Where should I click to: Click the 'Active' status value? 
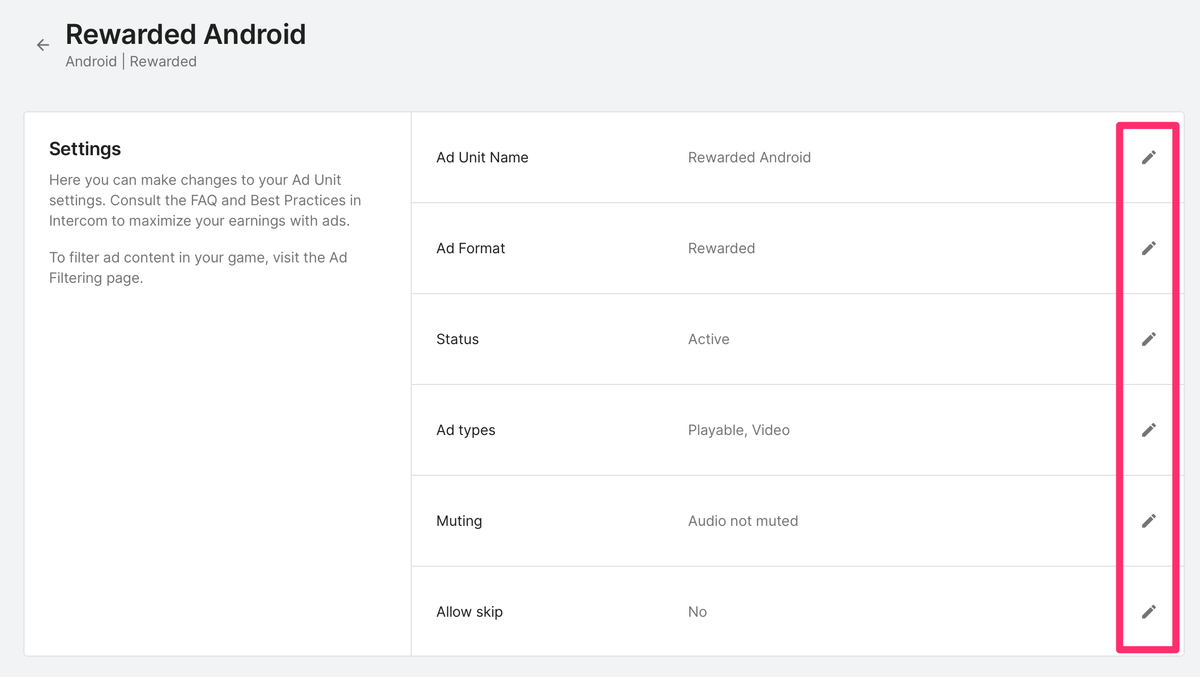(x=708, y=339)
